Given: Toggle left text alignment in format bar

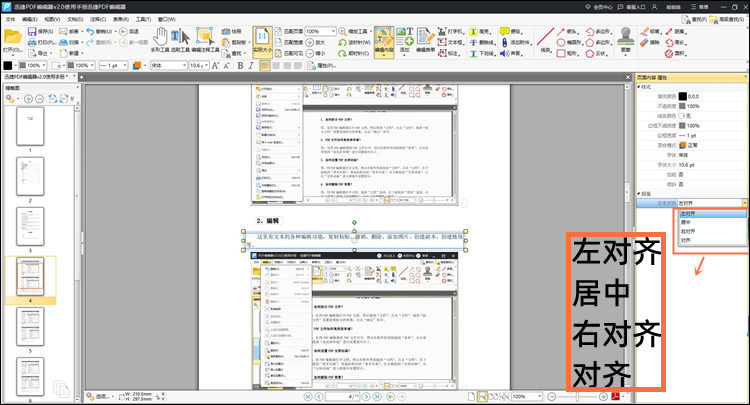Looking at the screenshot, I should 265,66.
